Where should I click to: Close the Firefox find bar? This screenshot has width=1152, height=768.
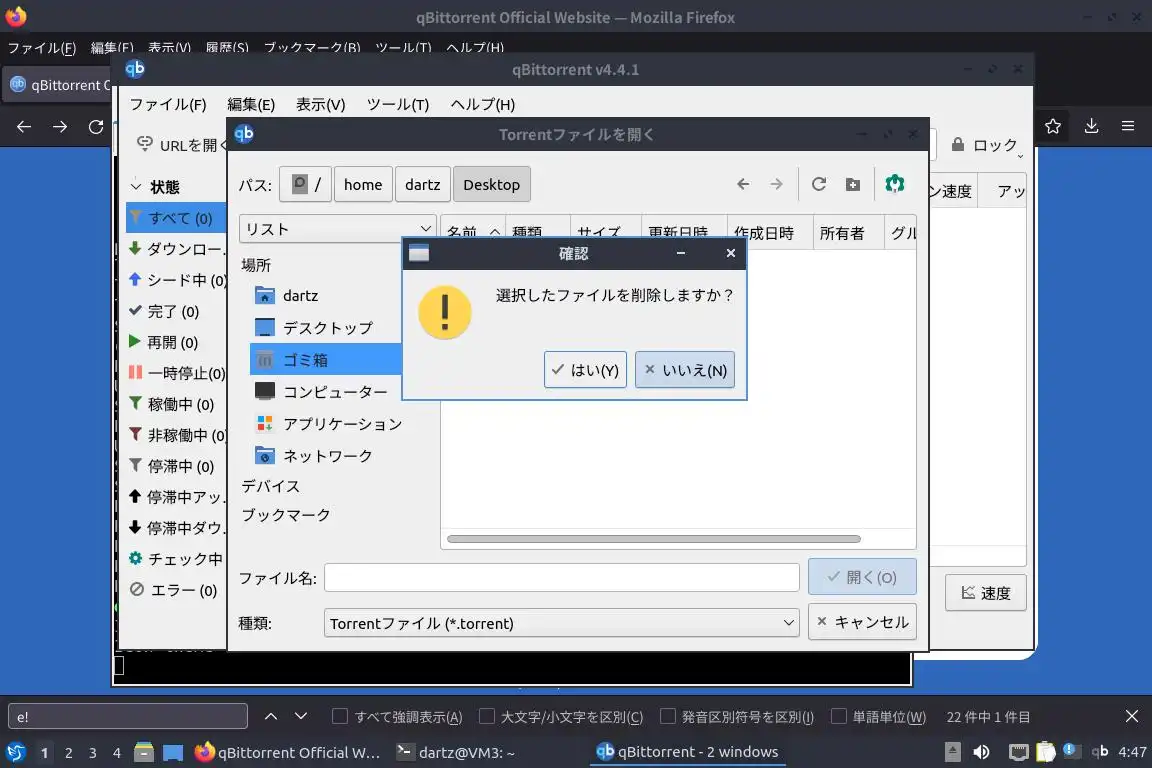pos(1131,716)
